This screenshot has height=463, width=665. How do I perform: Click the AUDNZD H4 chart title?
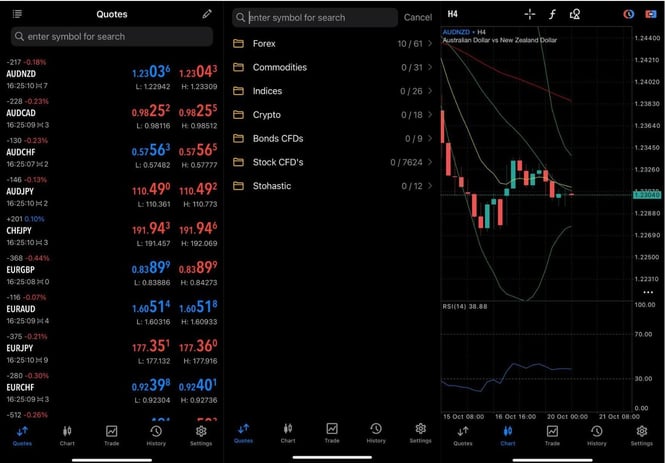coord(464,32)
